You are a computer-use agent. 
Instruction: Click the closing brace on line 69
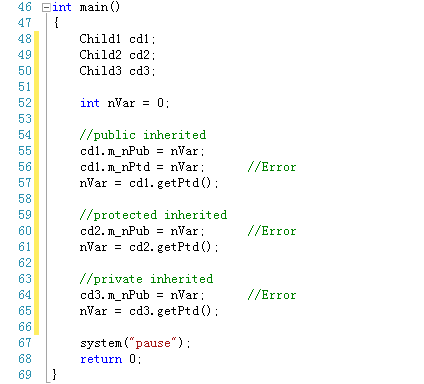click(x=55, y=375)
